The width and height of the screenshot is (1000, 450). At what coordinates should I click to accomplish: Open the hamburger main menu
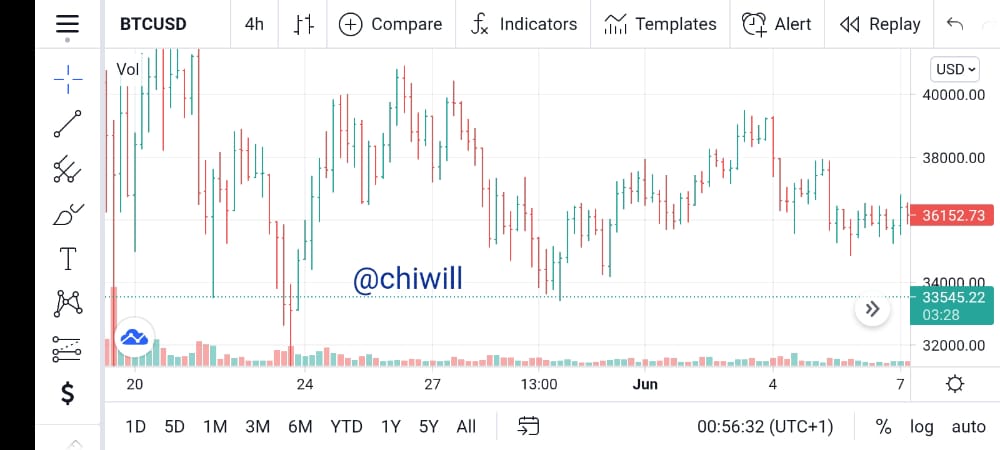67,24
